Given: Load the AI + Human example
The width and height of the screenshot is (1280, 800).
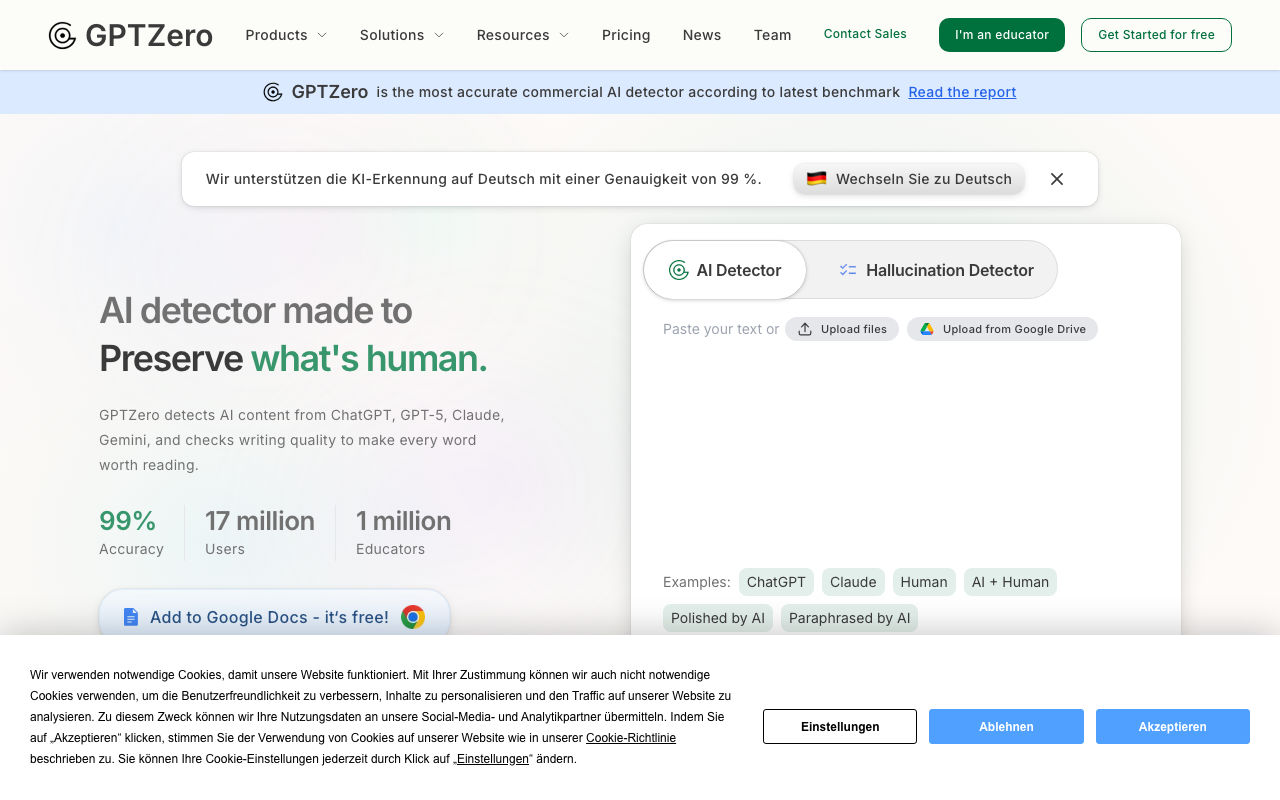Looking at the screenshot, I should (1010, 582).
